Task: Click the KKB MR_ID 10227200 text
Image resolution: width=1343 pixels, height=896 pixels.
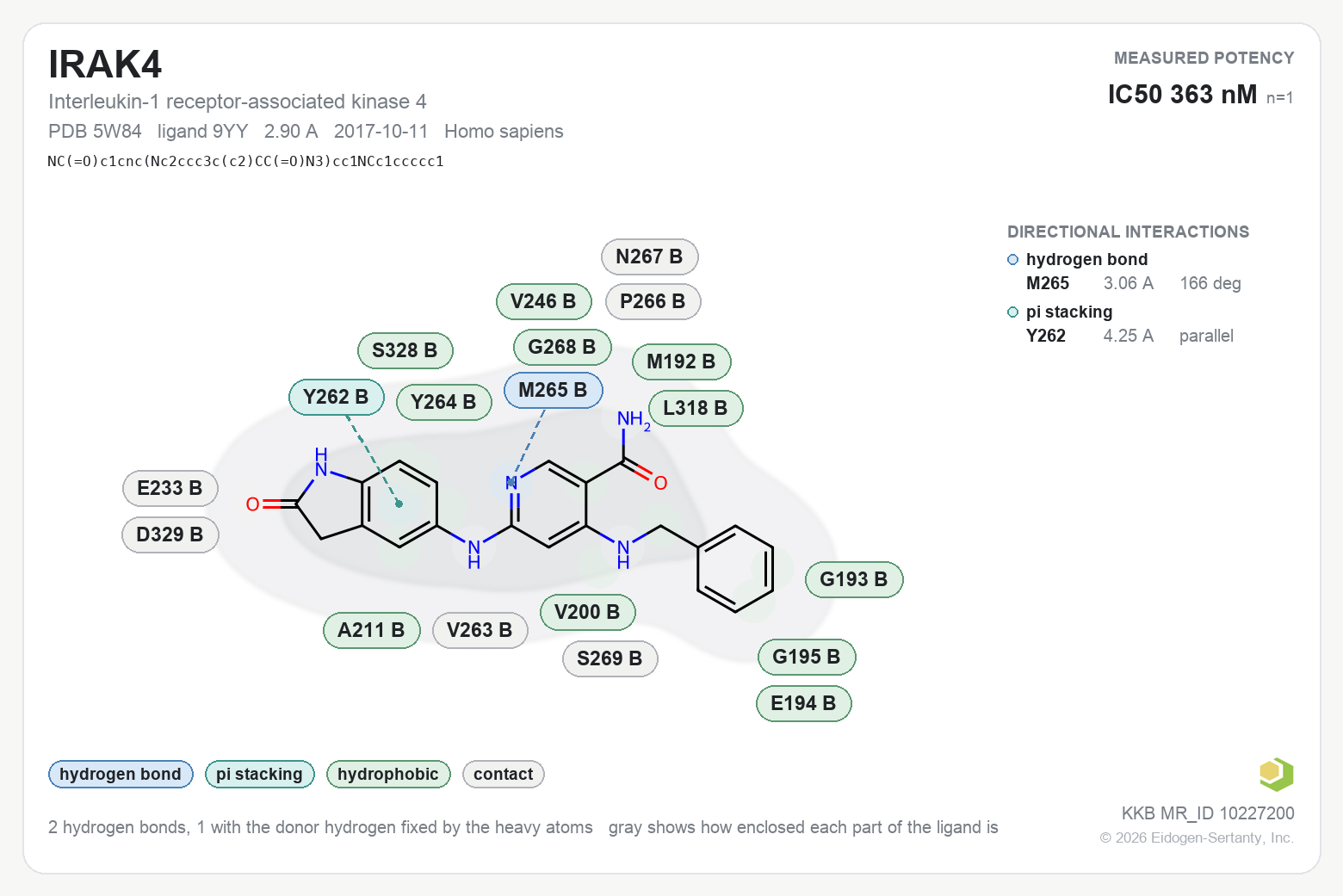Action: coord(1208,813)
